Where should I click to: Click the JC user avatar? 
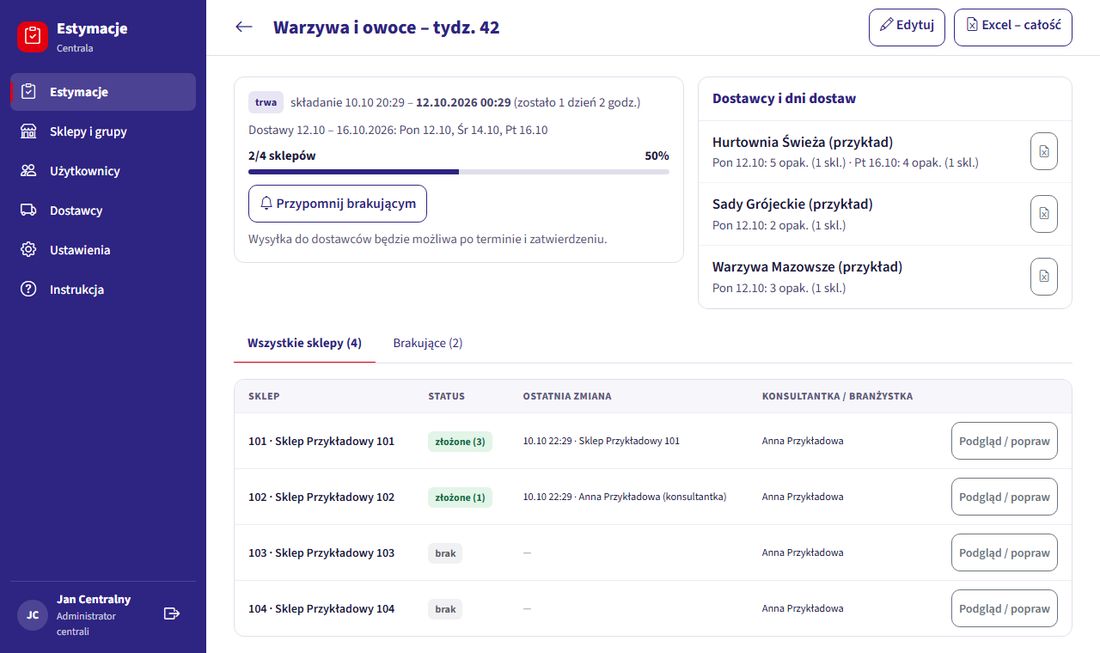click(32, 615)
